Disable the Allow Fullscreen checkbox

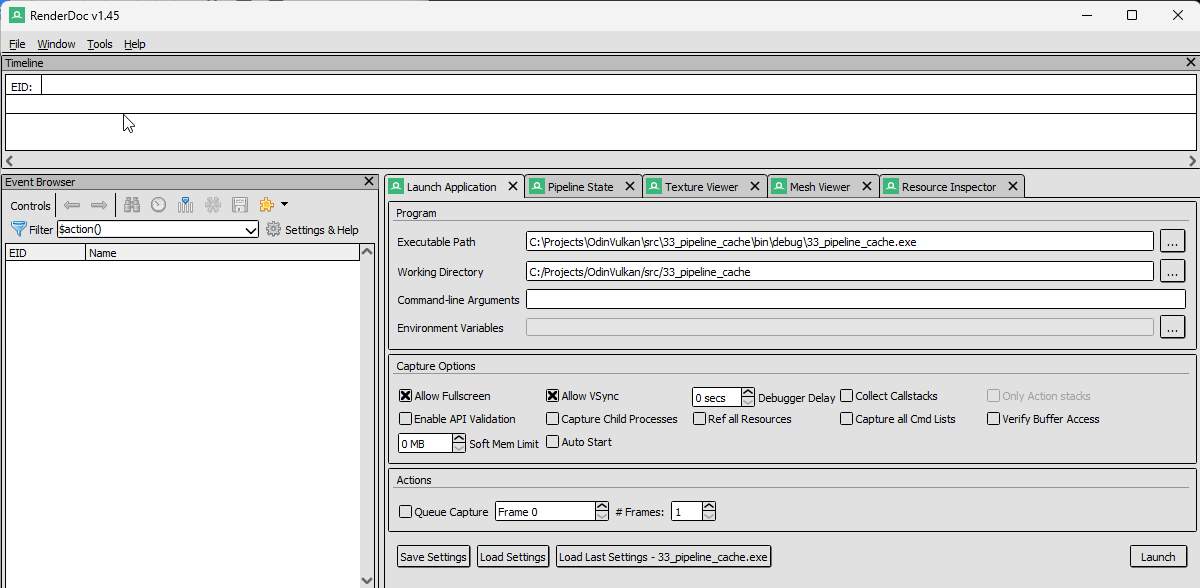point(405,396)
